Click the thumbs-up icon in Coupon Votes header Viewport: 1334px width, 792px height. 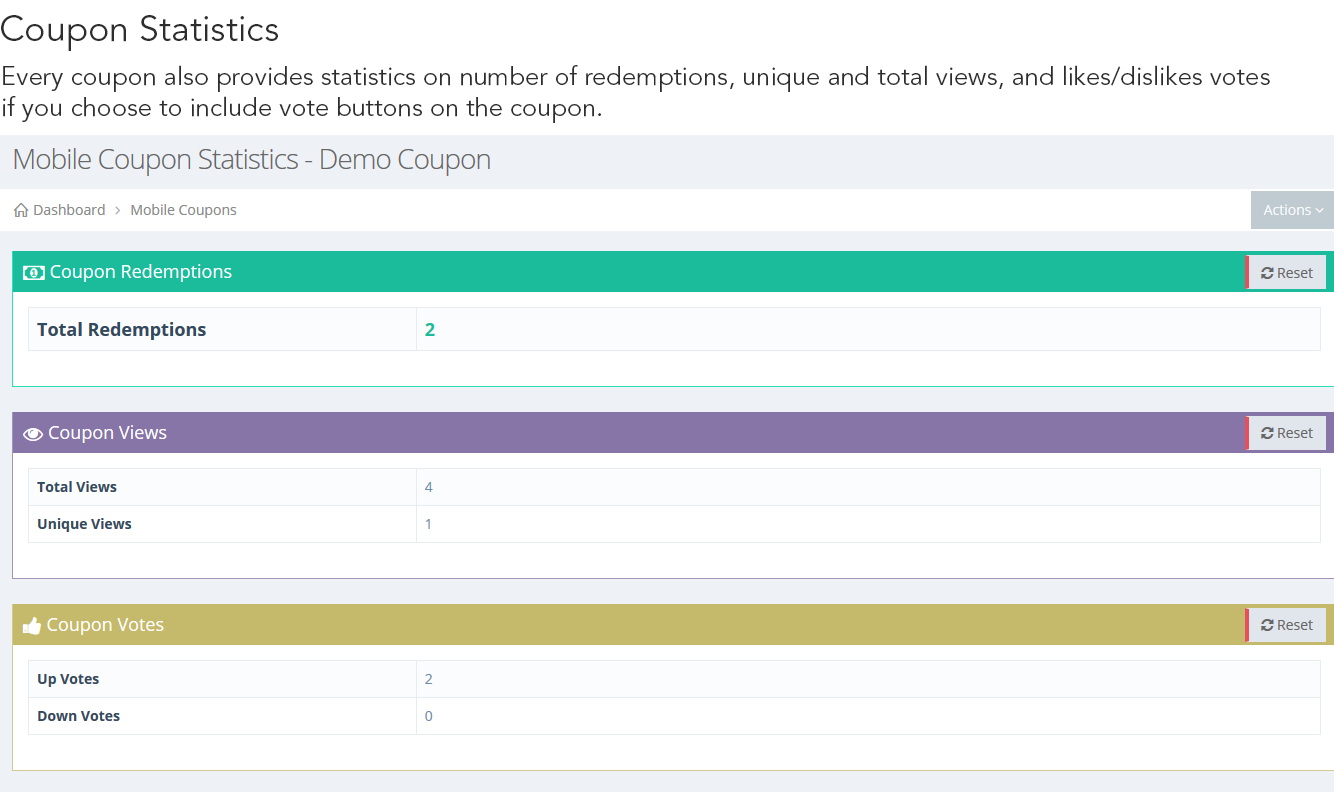(x=32, y=626)
